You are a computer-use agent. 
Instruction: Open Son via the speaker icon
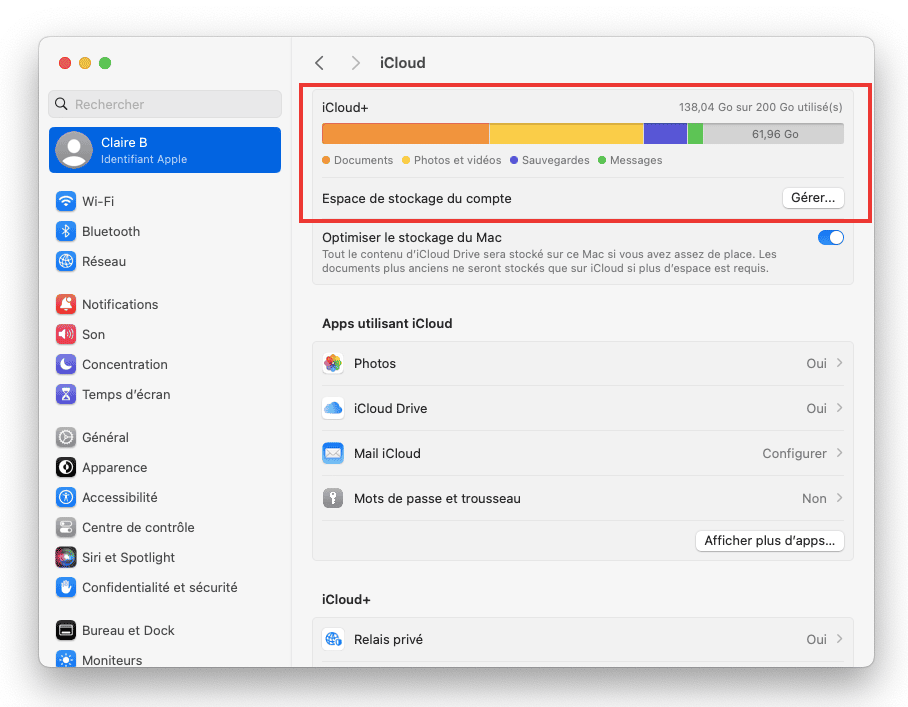coord(65,335)
